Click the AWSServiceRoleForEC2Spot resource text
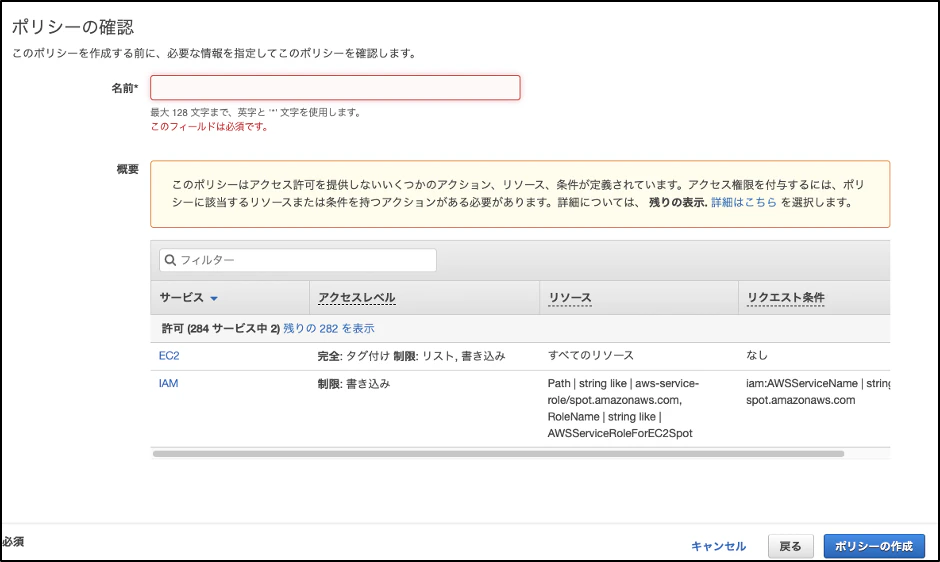This screenshot has width=940, height=562. (x=620, y=433)
